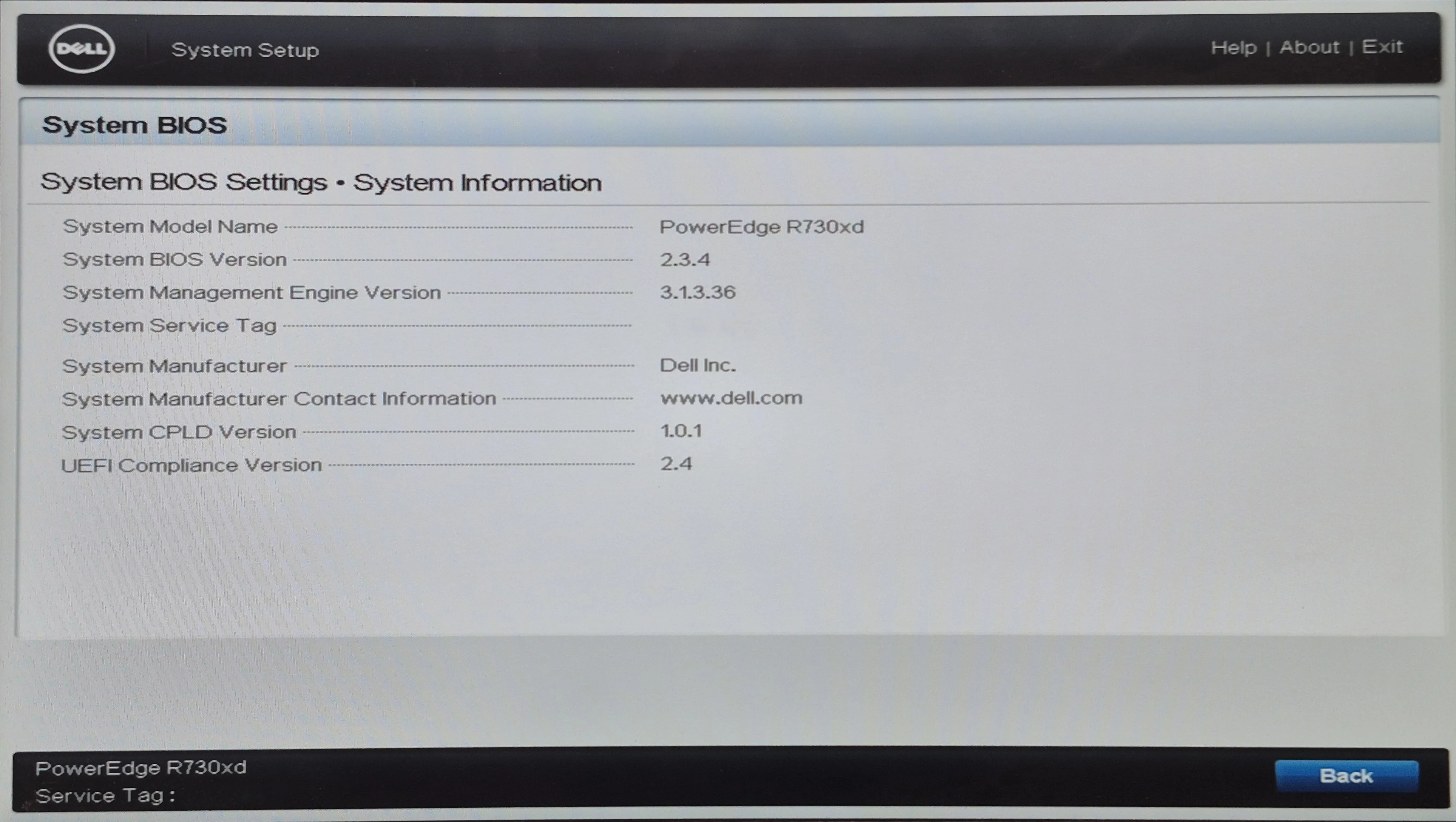Select the System Service Tag label

click(170, 325)
